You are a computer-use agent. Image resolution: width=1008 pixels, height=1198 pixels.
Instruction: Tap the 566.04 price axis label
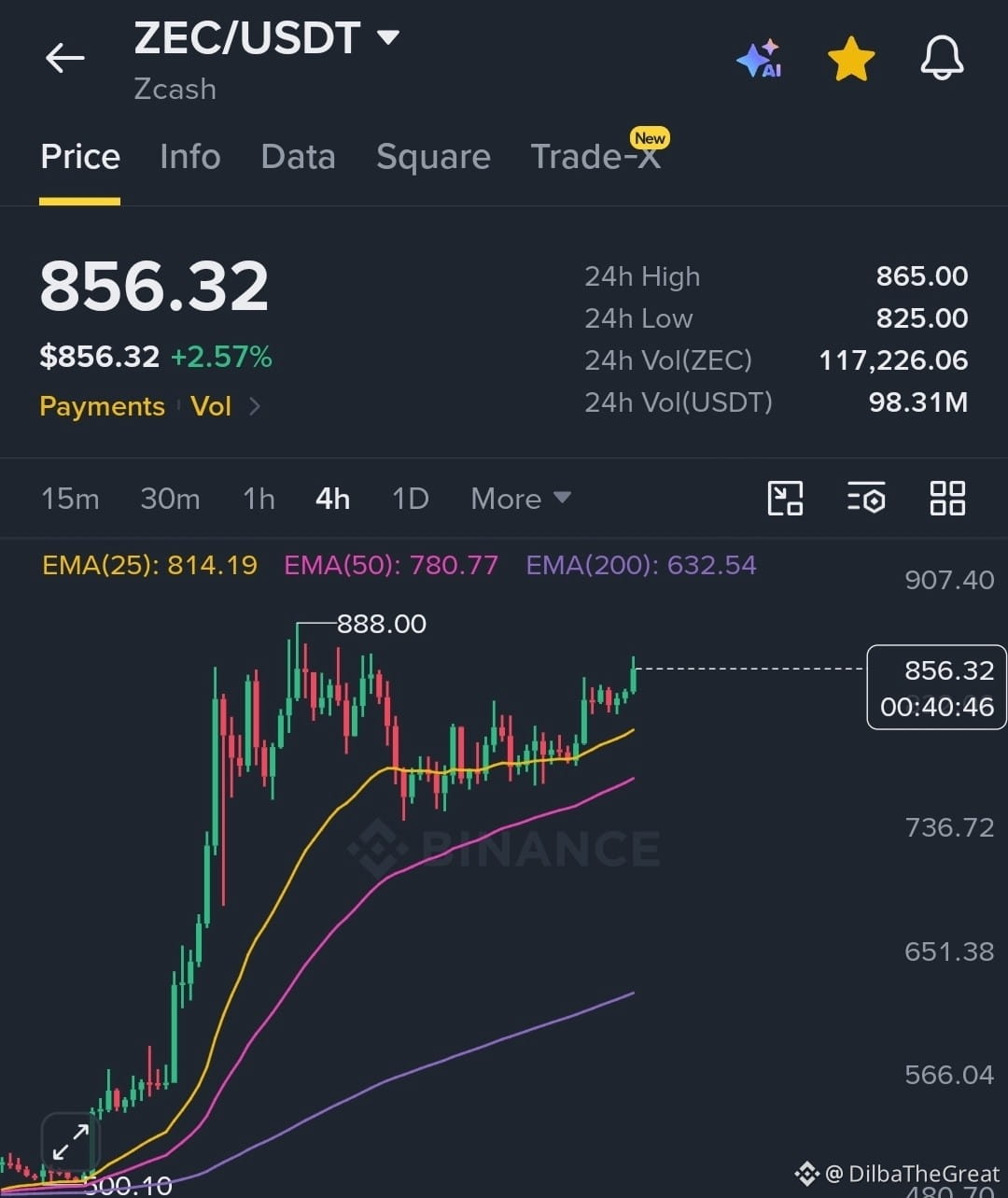tap(949, 1075)
